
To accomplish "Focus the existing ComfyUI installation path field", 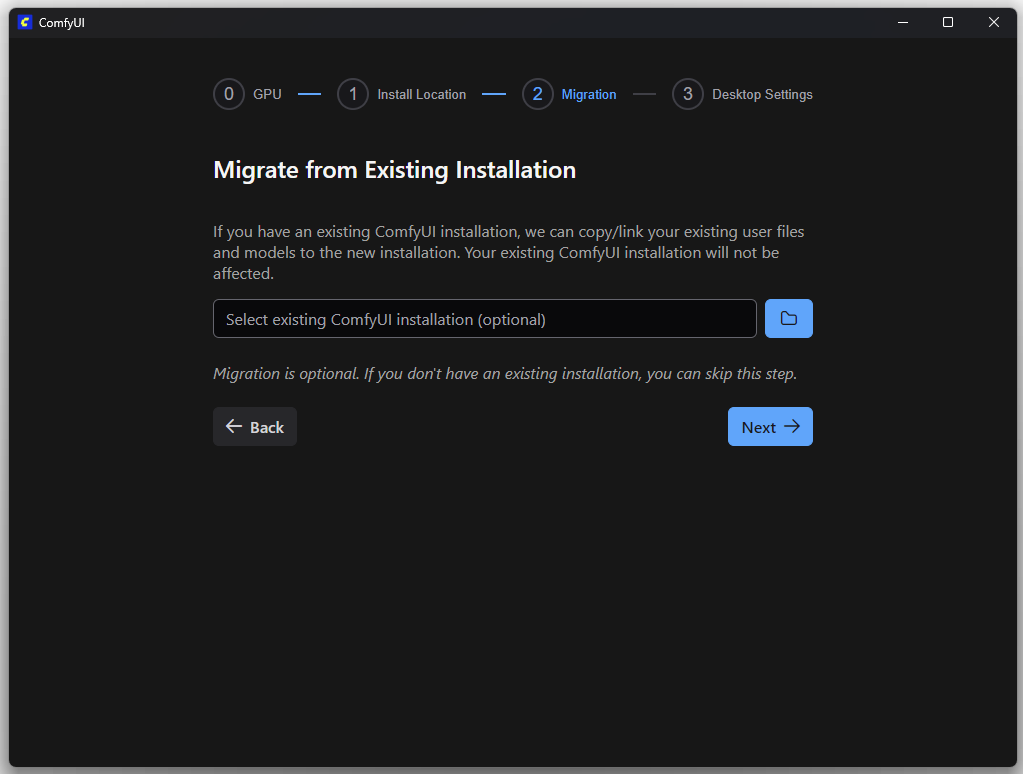I will [x=484, y=319].
